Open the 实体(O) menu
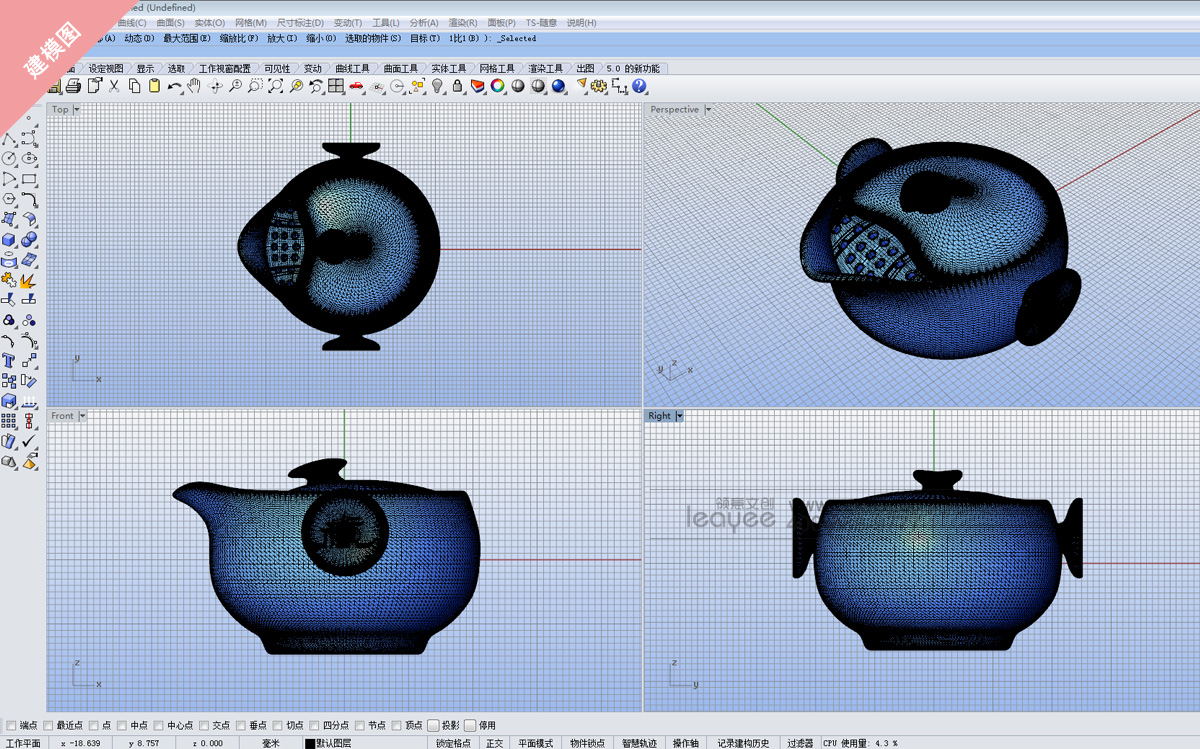 coord(209,22)
